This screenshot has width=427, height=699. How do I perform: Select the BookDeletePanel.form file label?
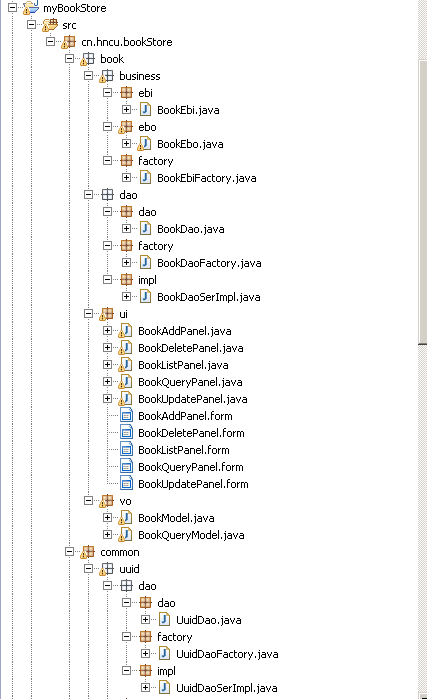191,433
